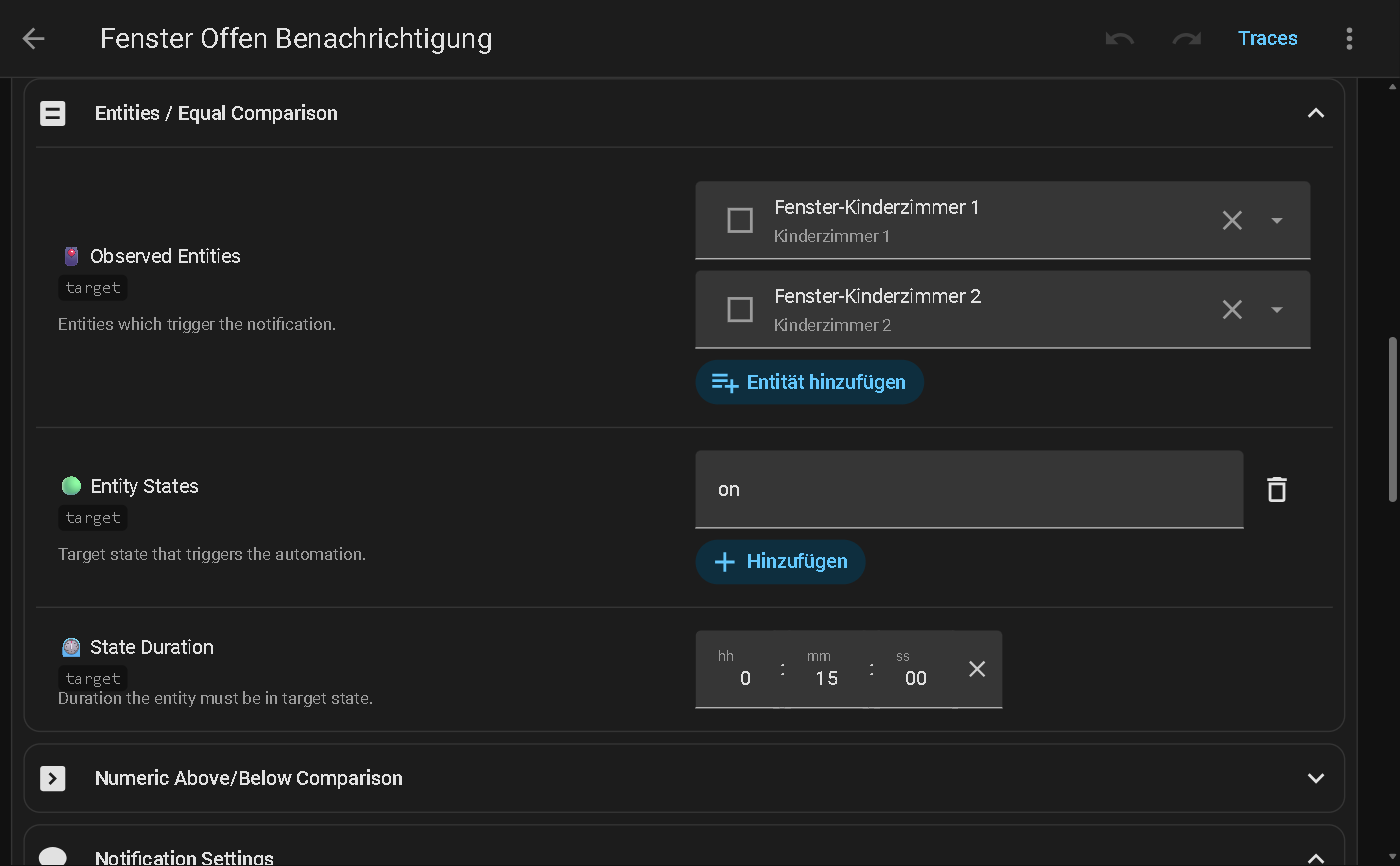Open the Traces view
Viewport: 1400px width, 866px height.
point(1267,38)
